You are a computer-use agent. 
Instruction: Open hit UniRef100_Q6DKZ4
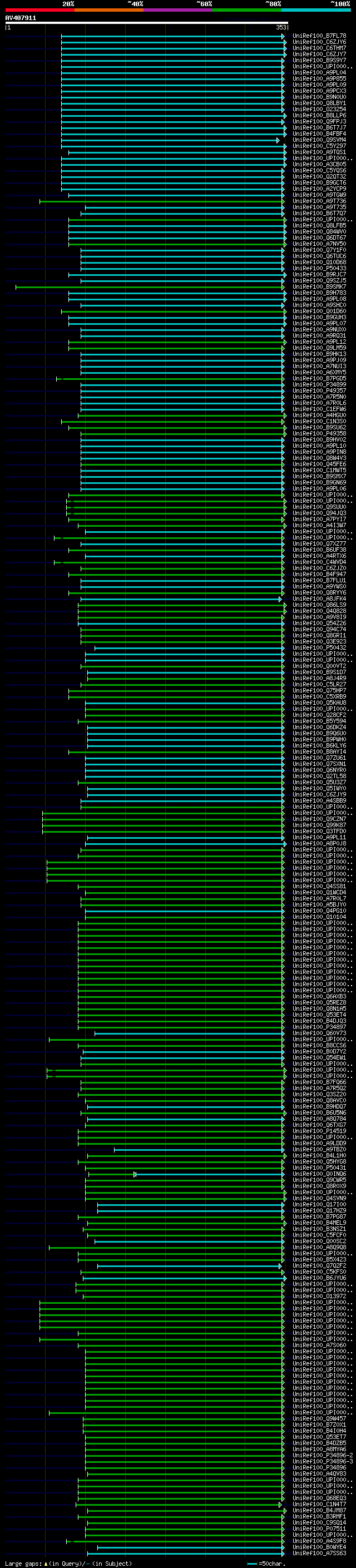pos(319,728)
